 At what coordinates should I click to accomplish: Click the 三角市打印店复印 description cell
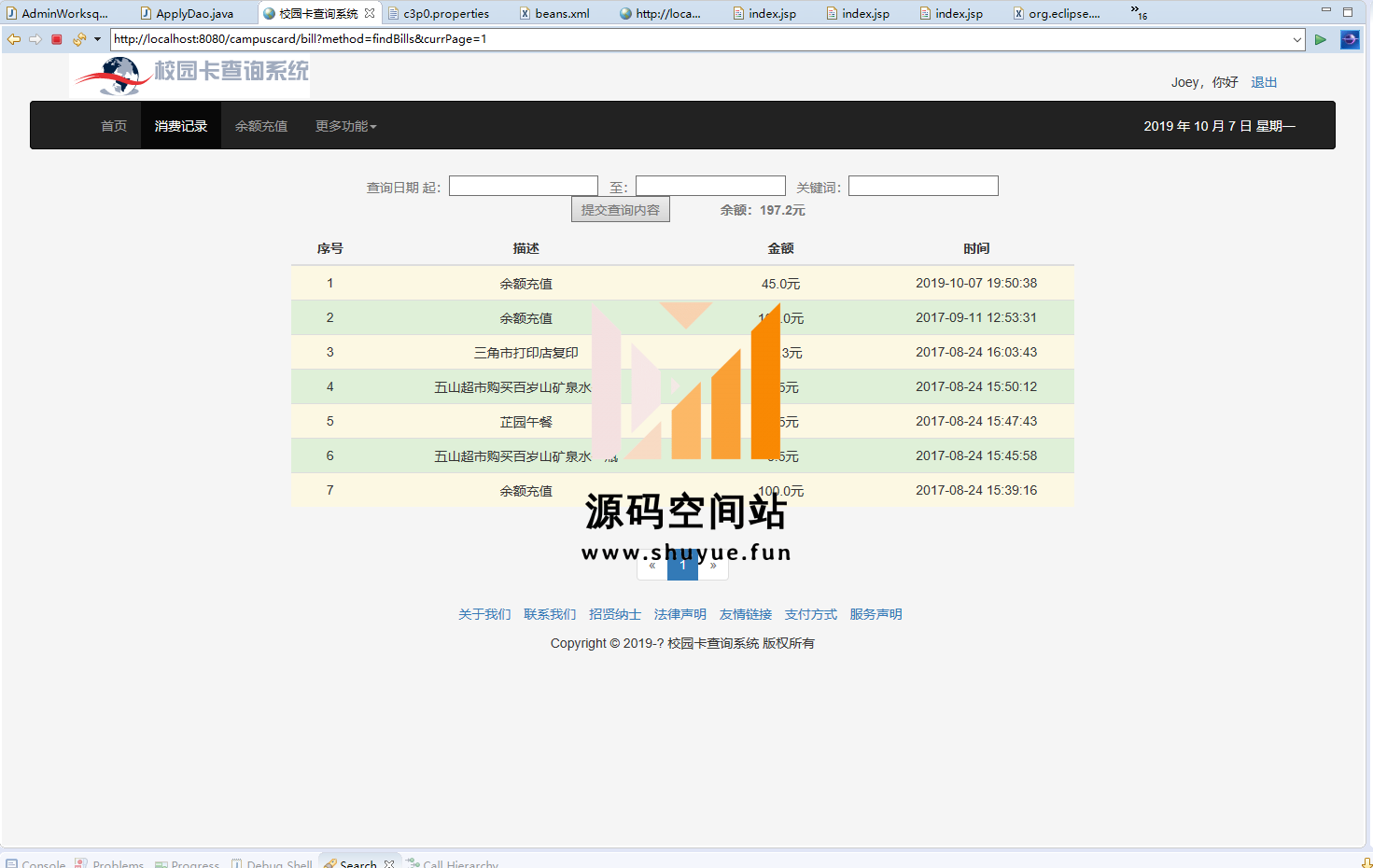click(x=526, y=353)
